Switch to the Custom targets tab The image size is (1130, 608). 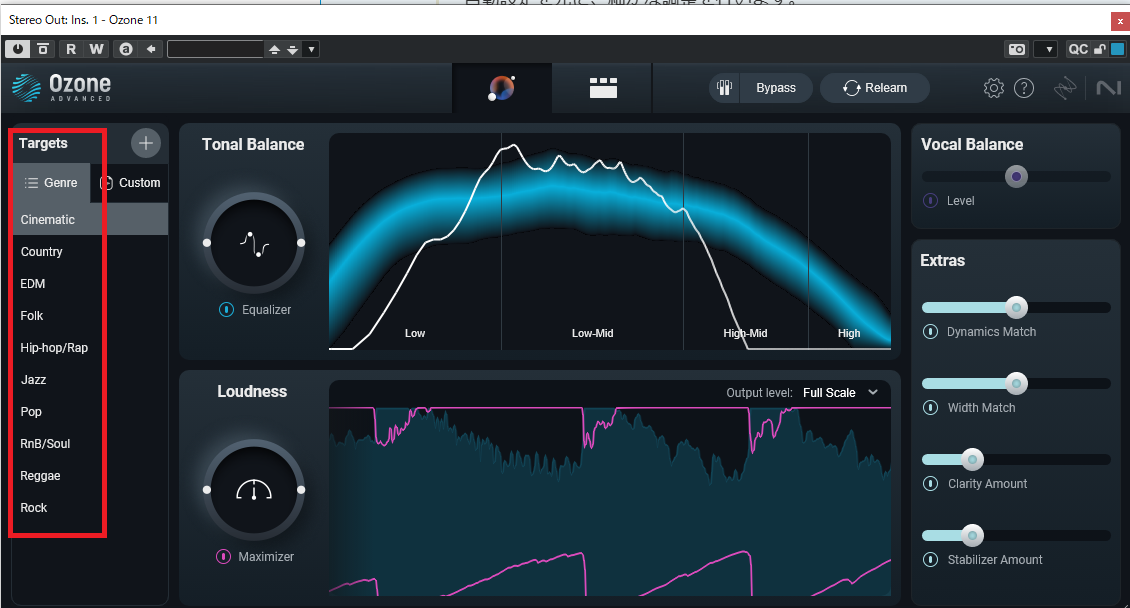coord(130,183)
